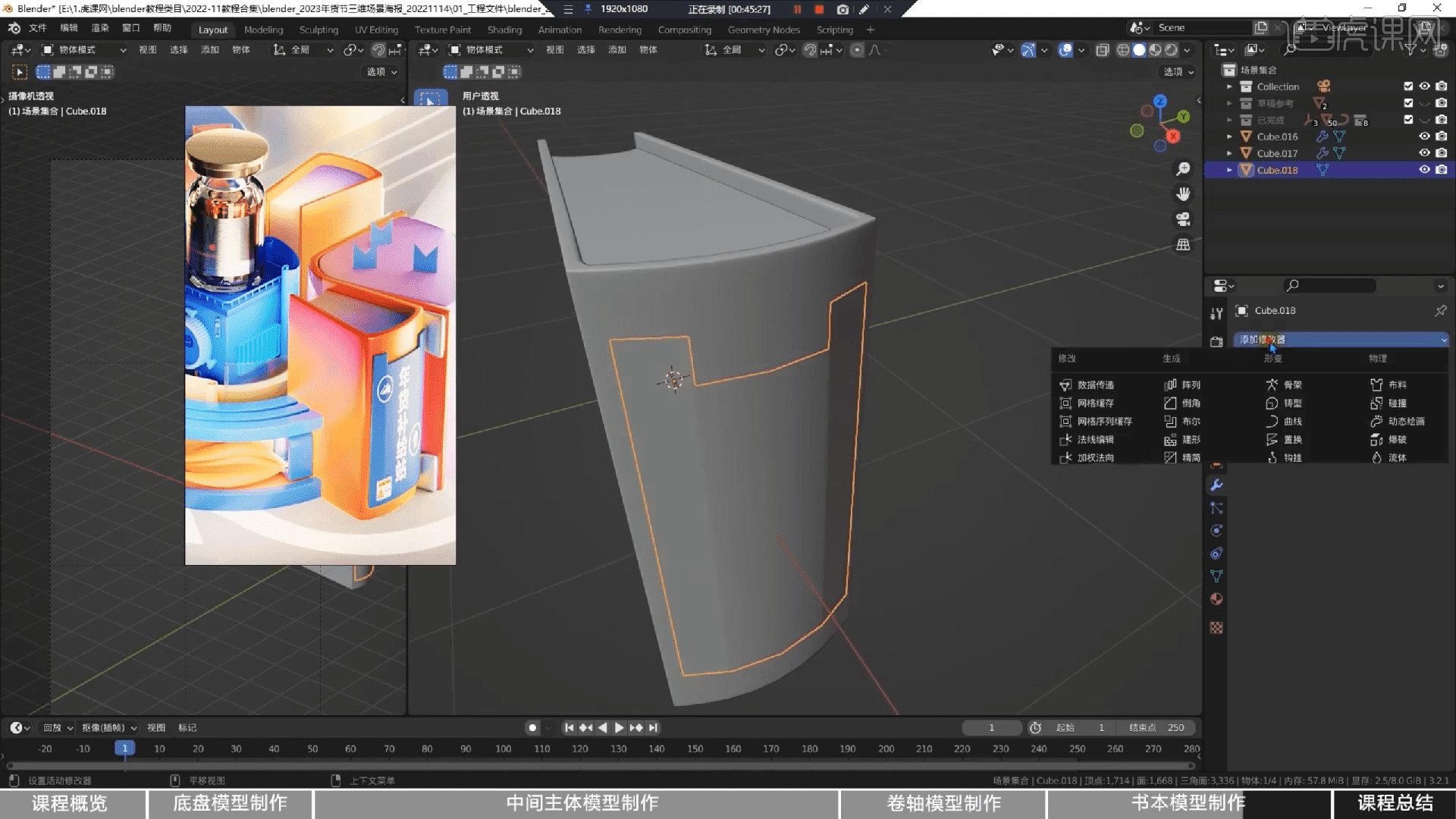Click the pan hand viewport gizmo
This screenshot has width=1456, height=819.
click(x=1183, y=194)
